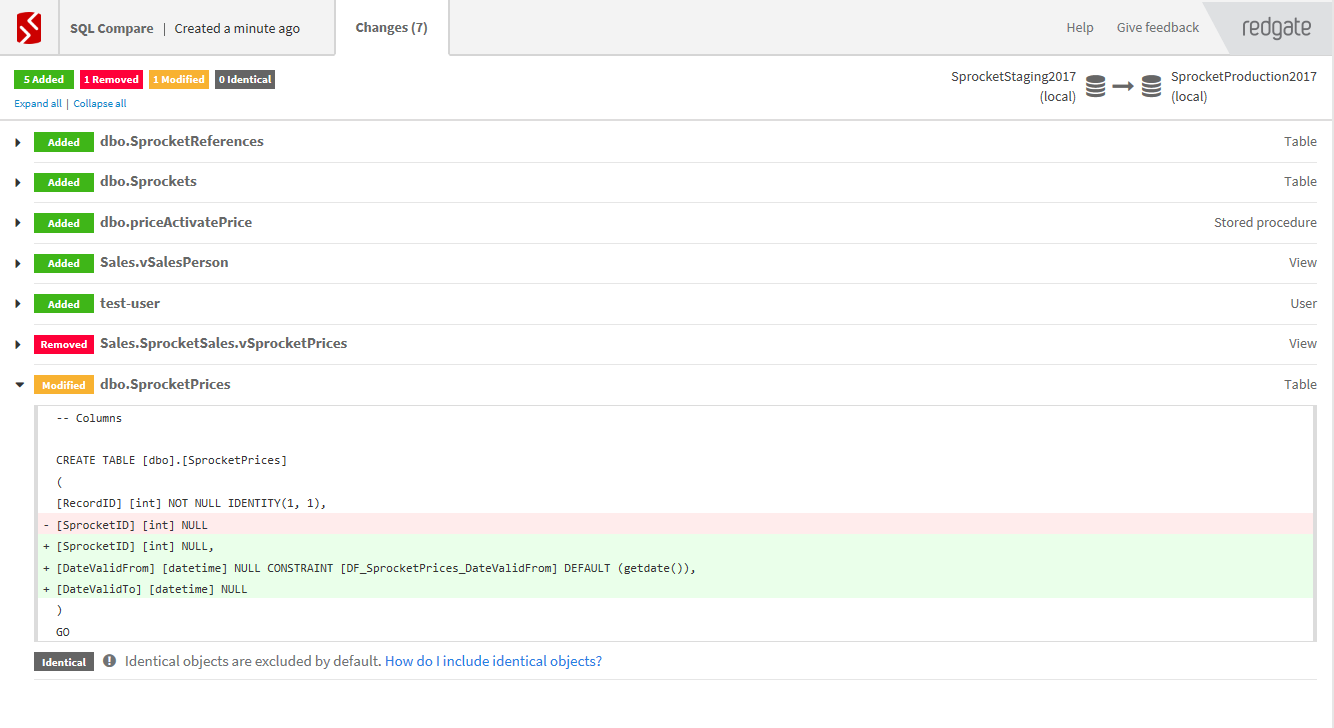Expand the dbo.priceActivatePrice stored procedure row
The width and height of the screenshot is (1334, 728).
tap(18, 223)
